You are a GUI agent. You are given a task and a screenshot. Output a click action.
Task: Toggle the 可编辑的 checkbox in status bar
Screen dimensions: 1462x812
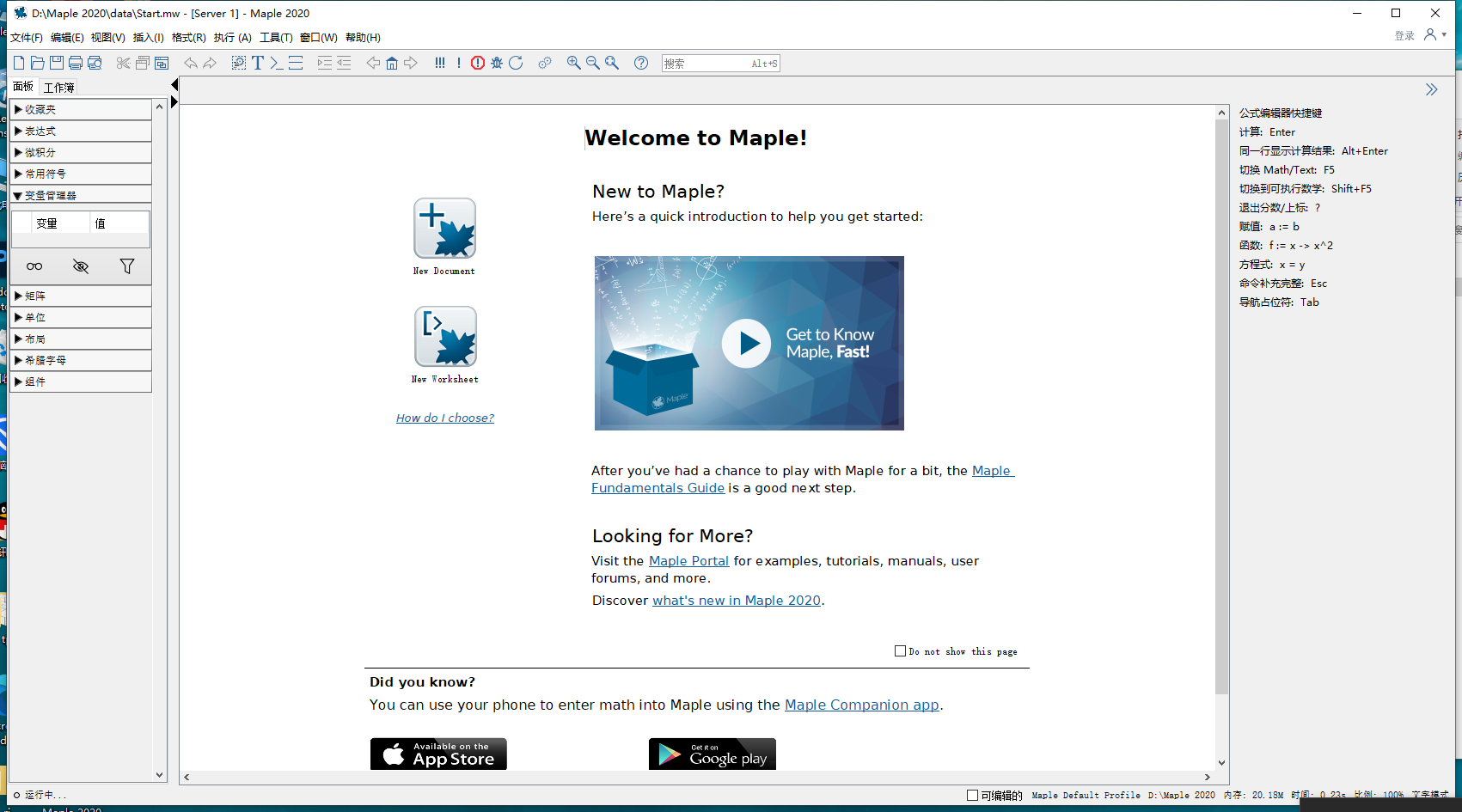pyautogui.click(x=971, y=795)
